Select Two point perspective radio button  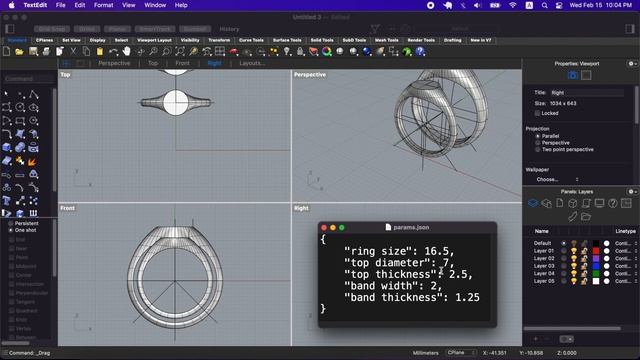point(538,149)
